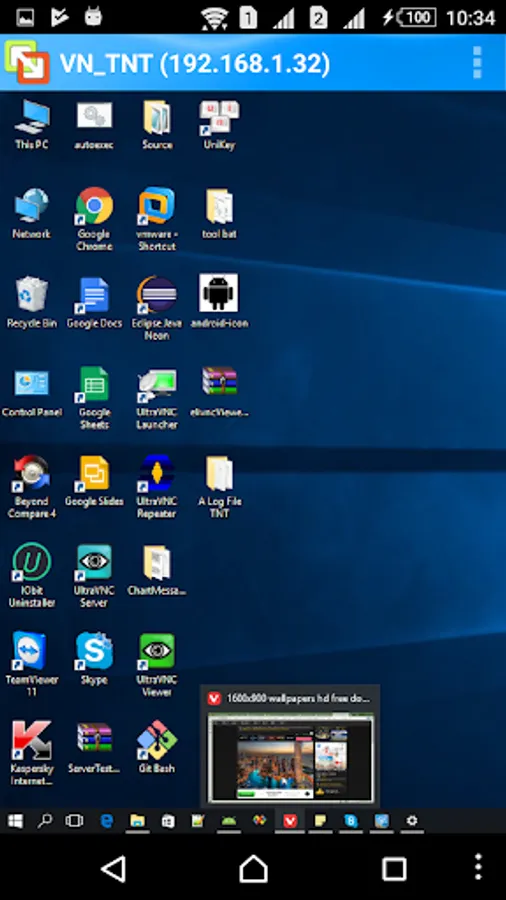Image resolution: width=506 pixels, height=900 pixels.
Task: Open the A Log File TNT folder
Action: [x=219, y=487]
